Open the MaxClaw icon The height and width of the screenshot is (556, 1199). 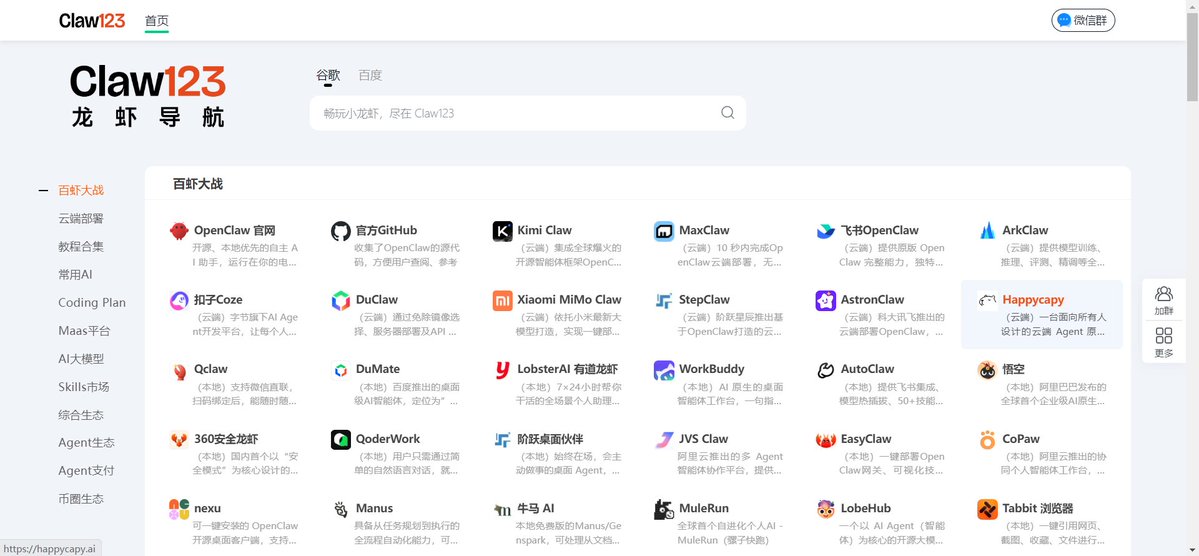coord(664,231)
